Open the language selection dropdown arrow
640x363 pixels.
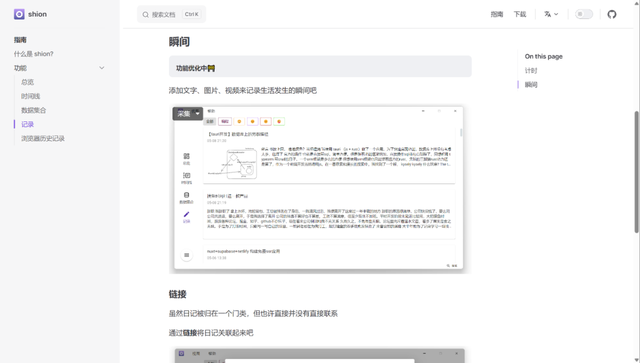(556, 14)
